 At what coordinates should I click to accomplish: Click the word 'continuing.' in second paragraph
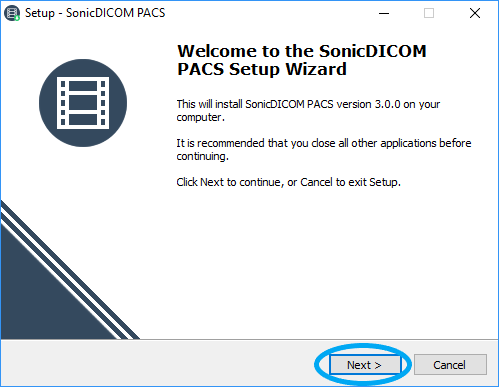(x=203, y=156)
